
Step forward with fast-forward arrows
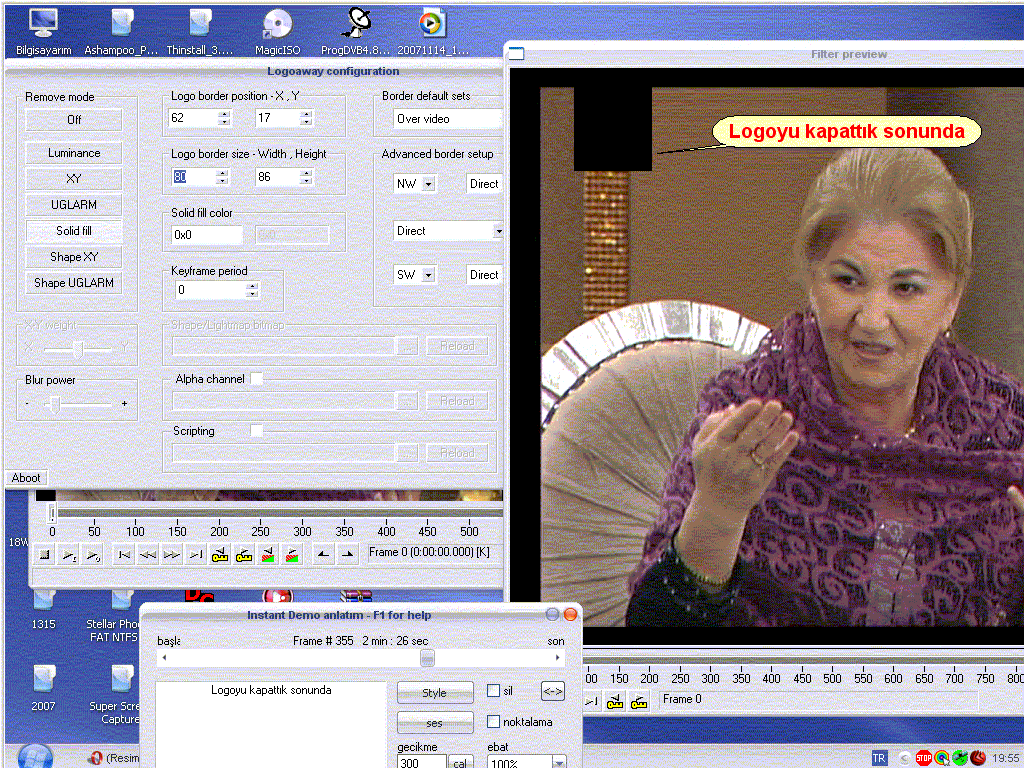tap(172, 555)
